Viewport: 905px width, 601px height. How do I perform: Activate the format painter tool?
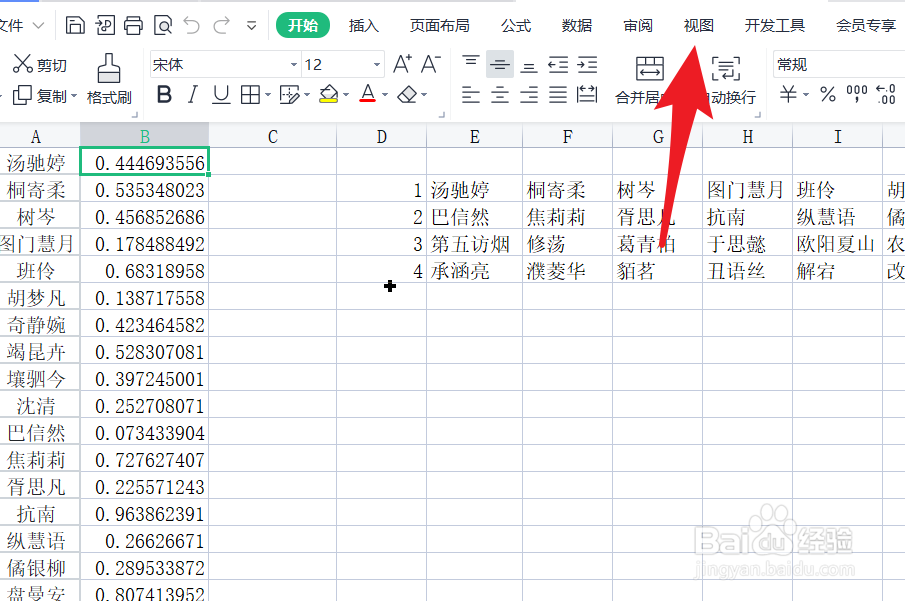[x=112, y=83]
